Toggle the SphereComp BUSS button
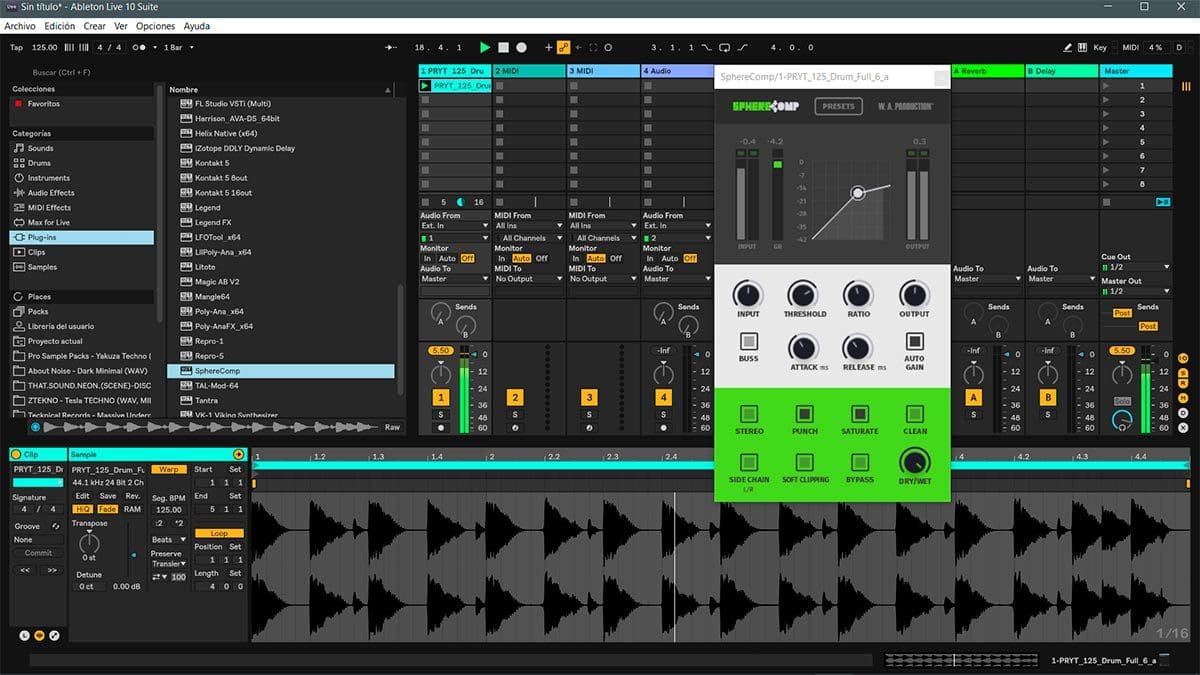The height and width of the screenshot is (675, 1200). point(748,342)
